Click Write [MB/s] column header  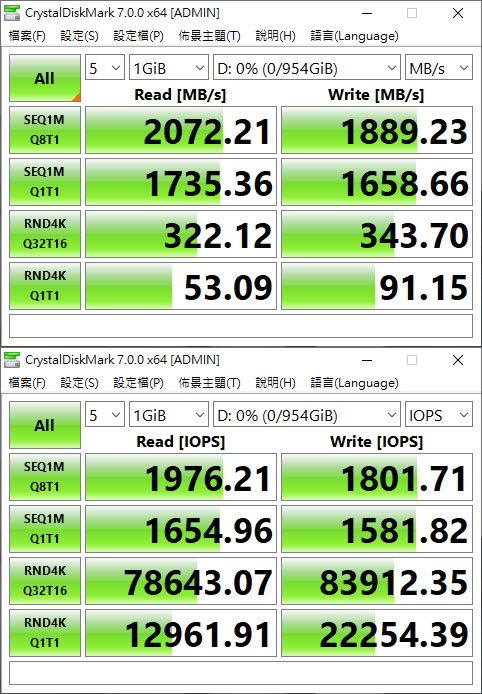click(376, 94)
